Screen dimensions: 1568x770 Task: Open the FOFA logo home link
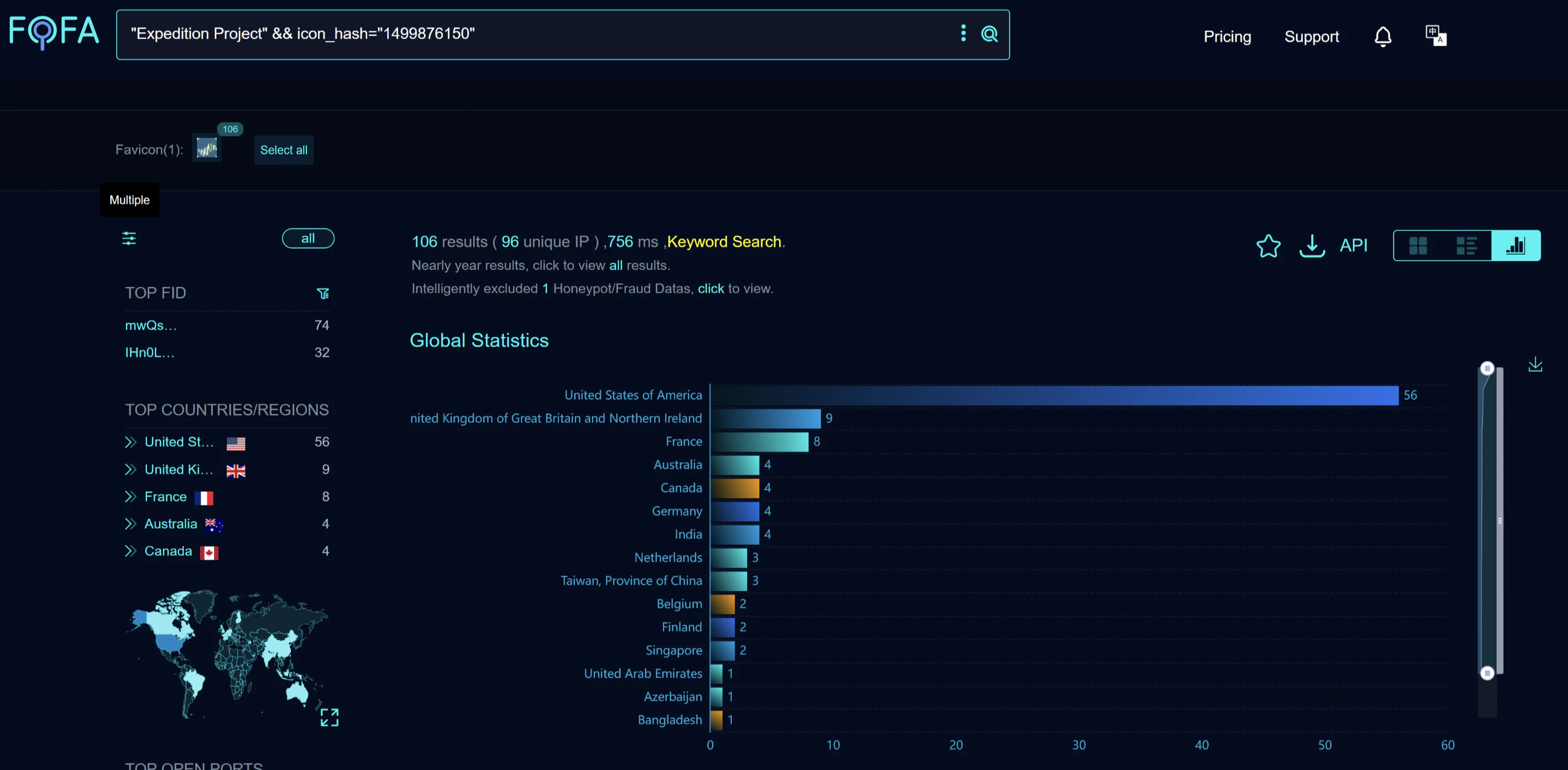pos(54,32)
